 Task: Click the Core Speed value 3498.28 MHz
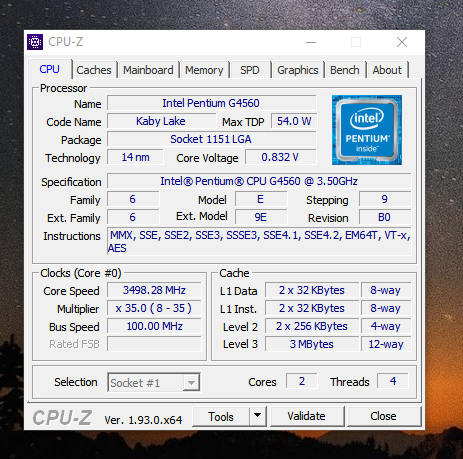click(154, 290)
